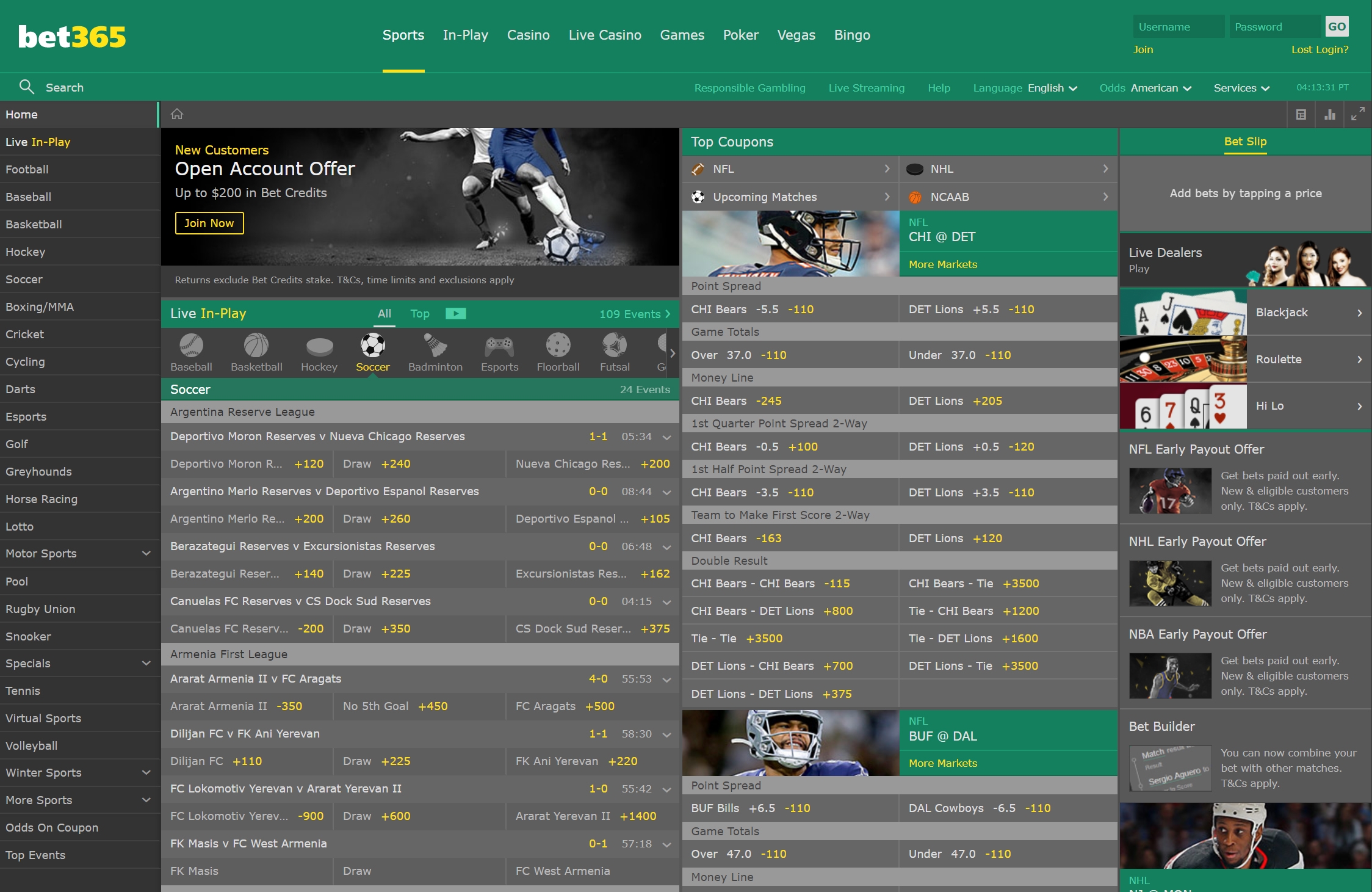Click the Upcoming Matches soccer ball icon
Viewport: 1372px width, 892px height.
click(698, 197)
